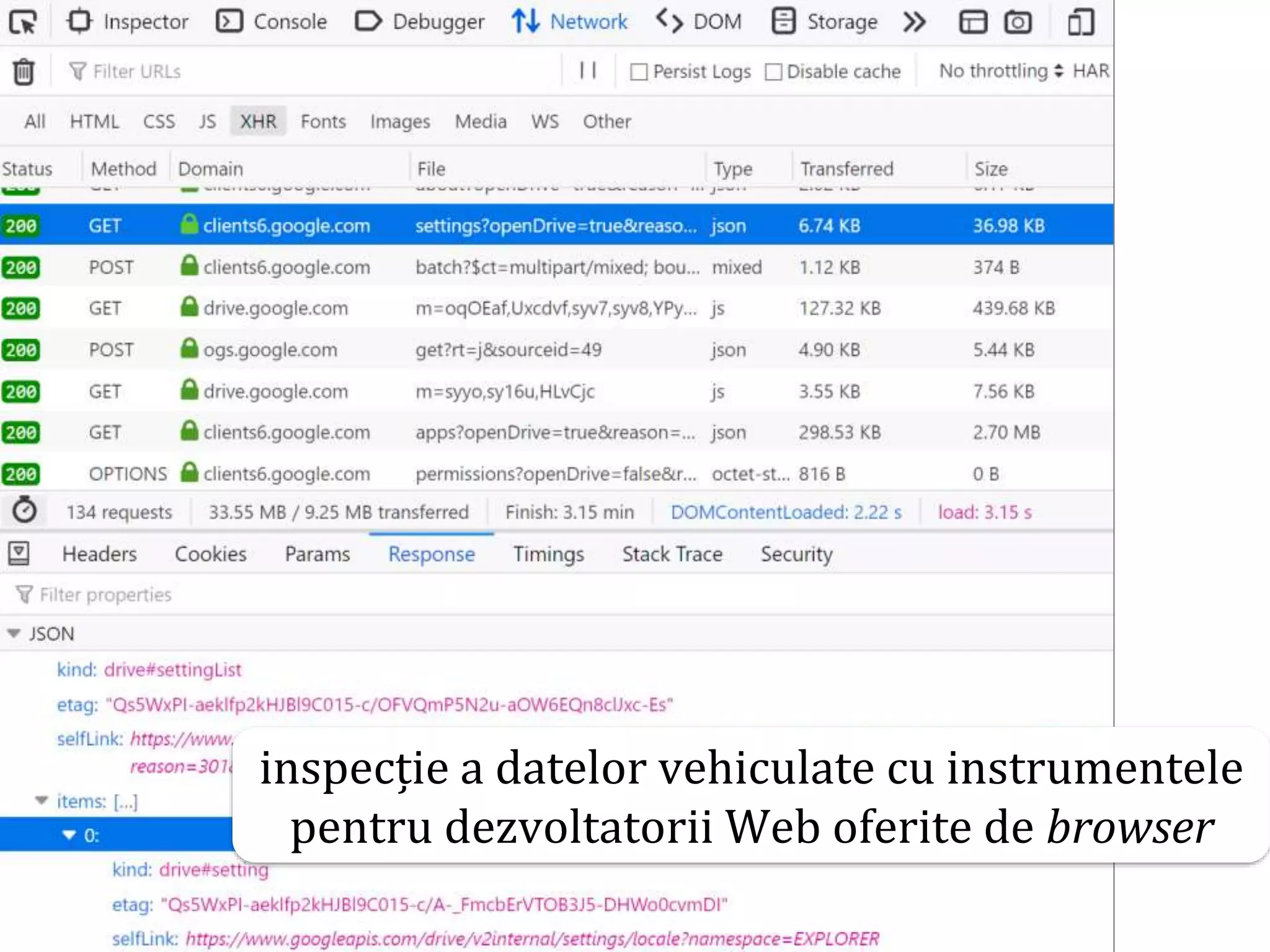Viewport: 1270px width, 952px height.
Task: Filter requests by JS
Action: tap(207, 121)
